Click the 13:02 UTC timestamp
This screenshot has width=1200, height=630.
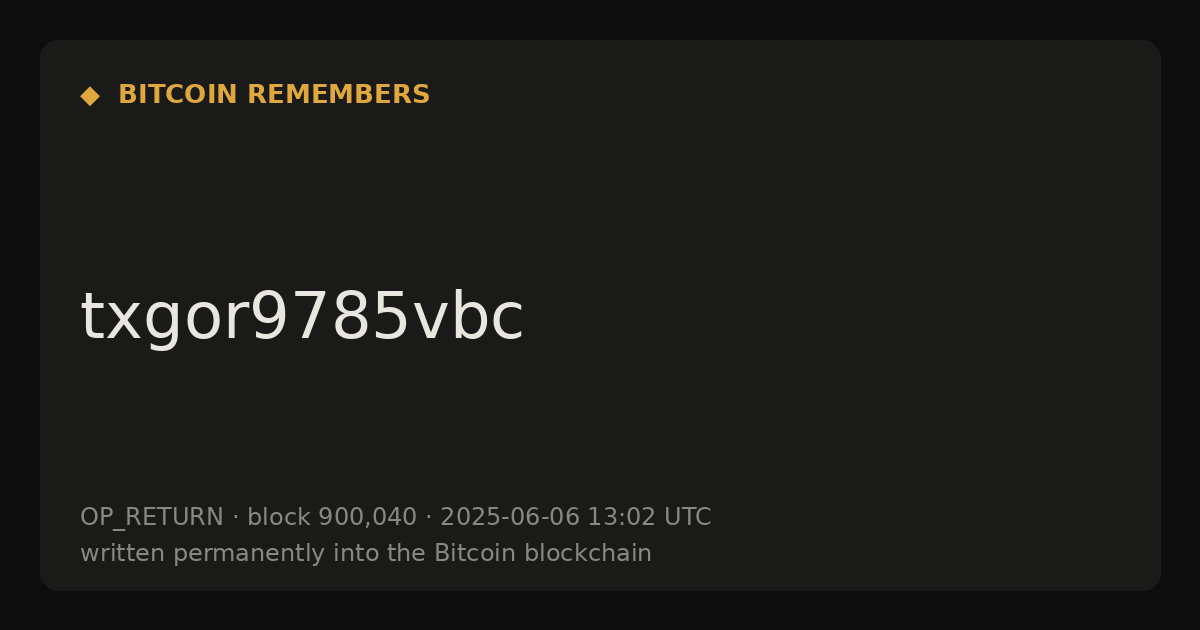pyautogui.click(x=649, y=518)
